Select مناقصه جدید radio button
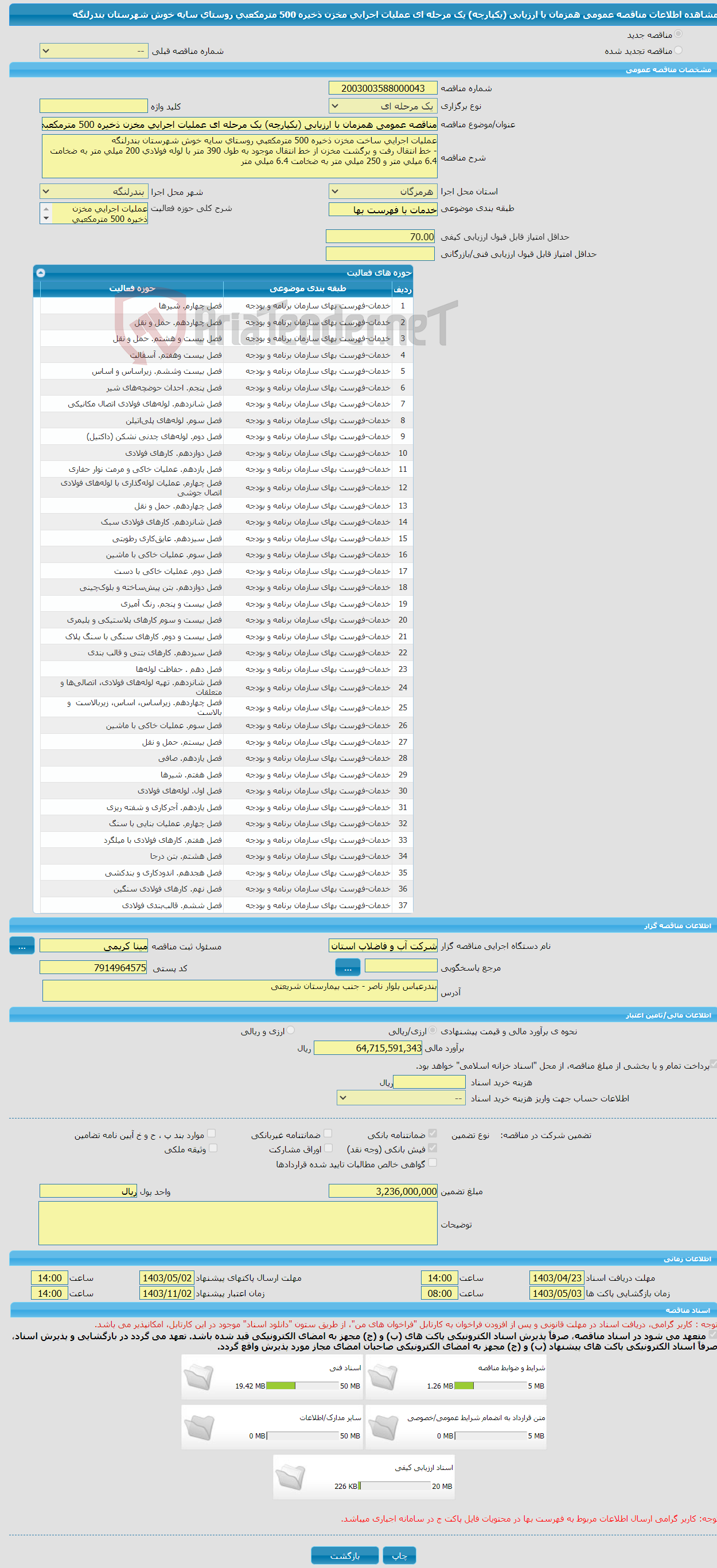The image size is (717, 1568). pos(678,34)
